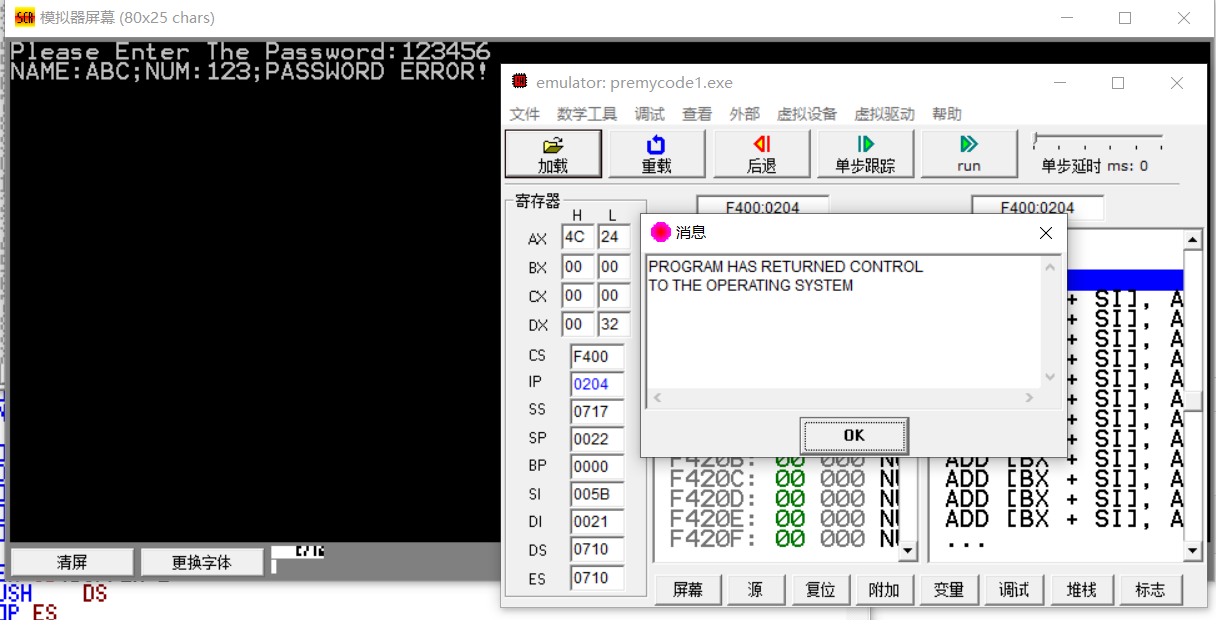Screen dimensions: 1216x620
Task: Click the 单步跟踪 (single step) button
Action: pos(865,154)
